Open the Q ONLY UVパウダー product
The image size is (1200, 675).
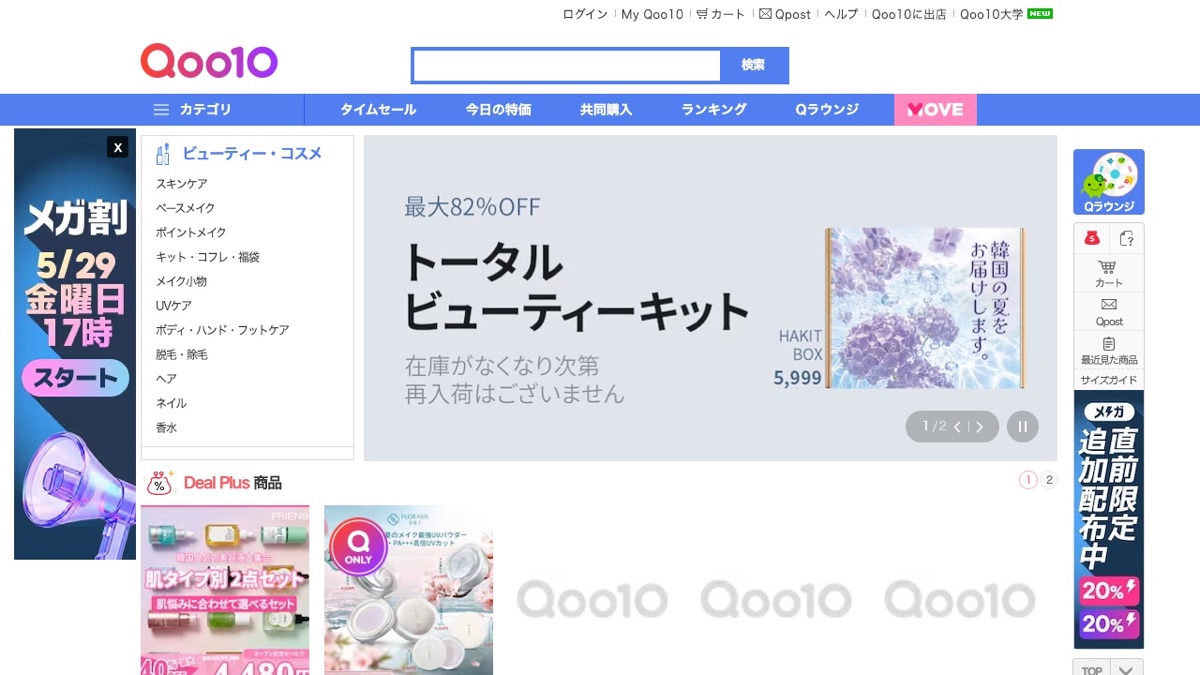(x=408, y=590)
